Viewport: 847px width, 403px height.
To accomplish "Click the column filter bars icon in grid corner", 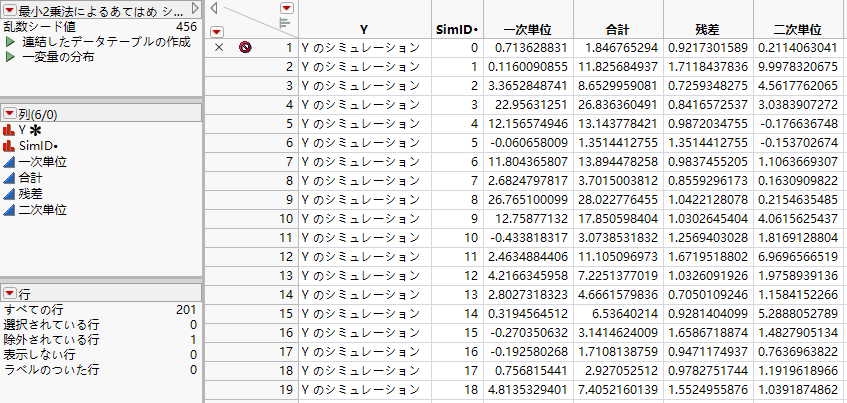I will [x=285, y=23].
